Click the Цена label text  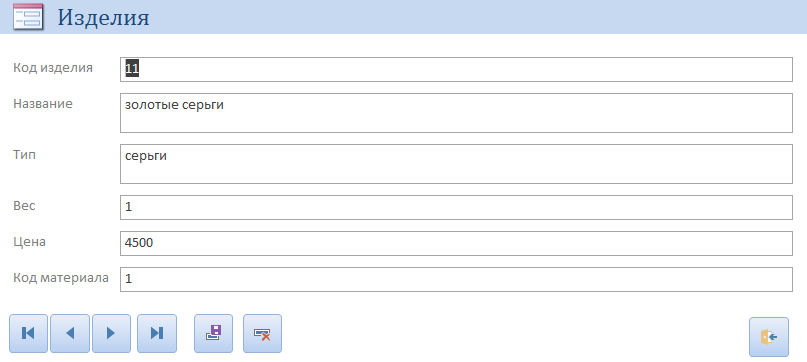pos(29,242)
